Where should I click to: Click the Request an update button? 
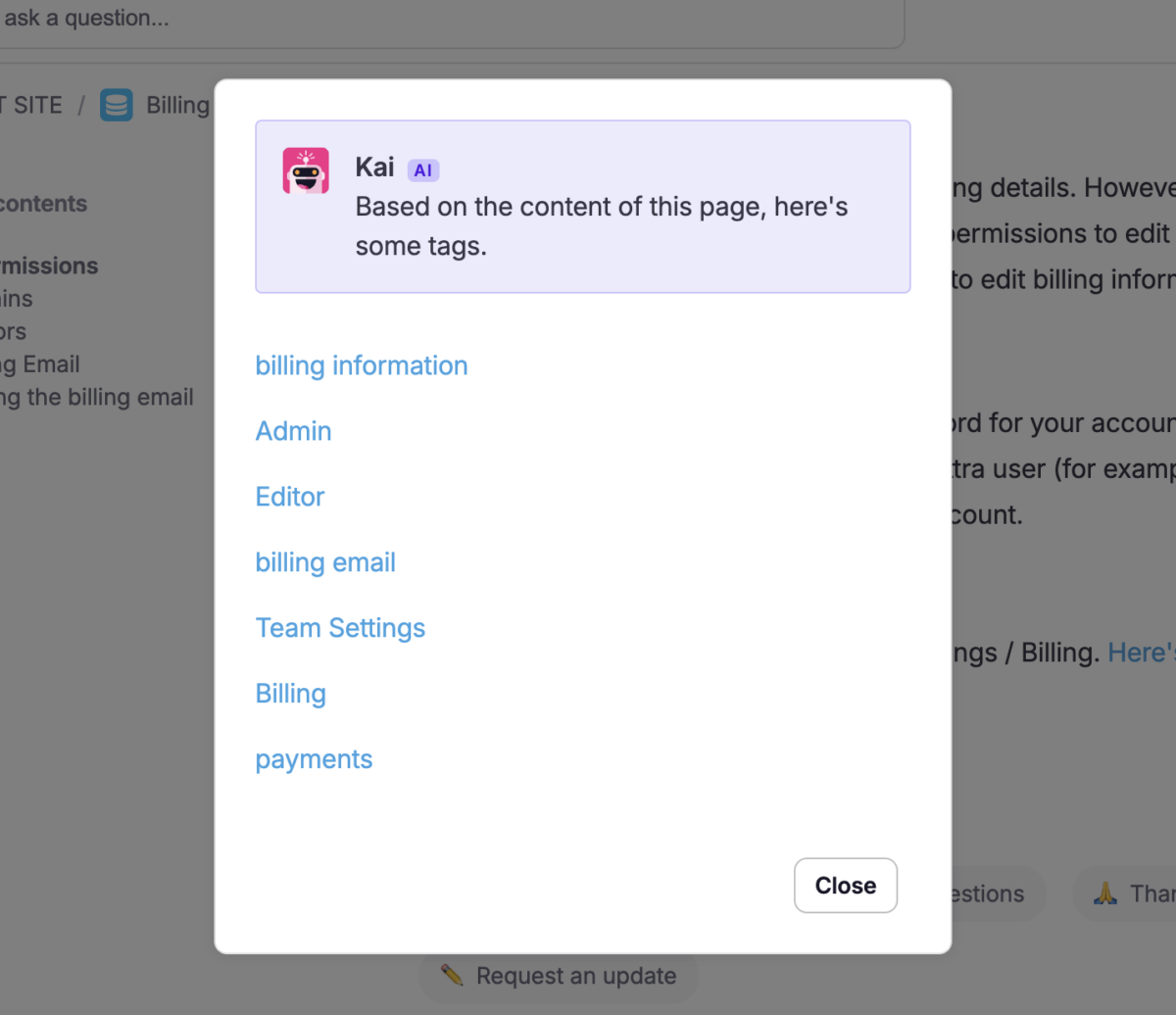(558, 975)
